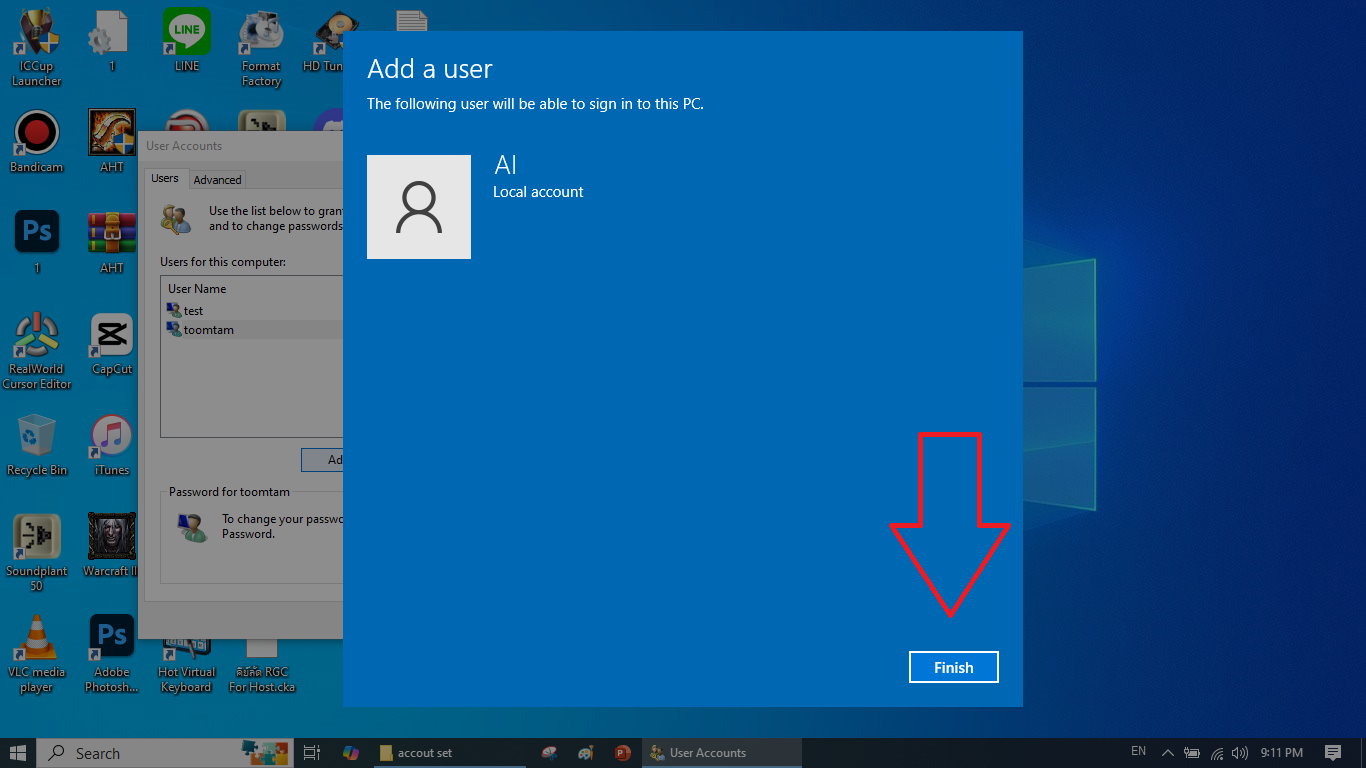Open the Hot Virtual Keyboard shortcut
Screen dimensions: 1366x768
[187, 666]
